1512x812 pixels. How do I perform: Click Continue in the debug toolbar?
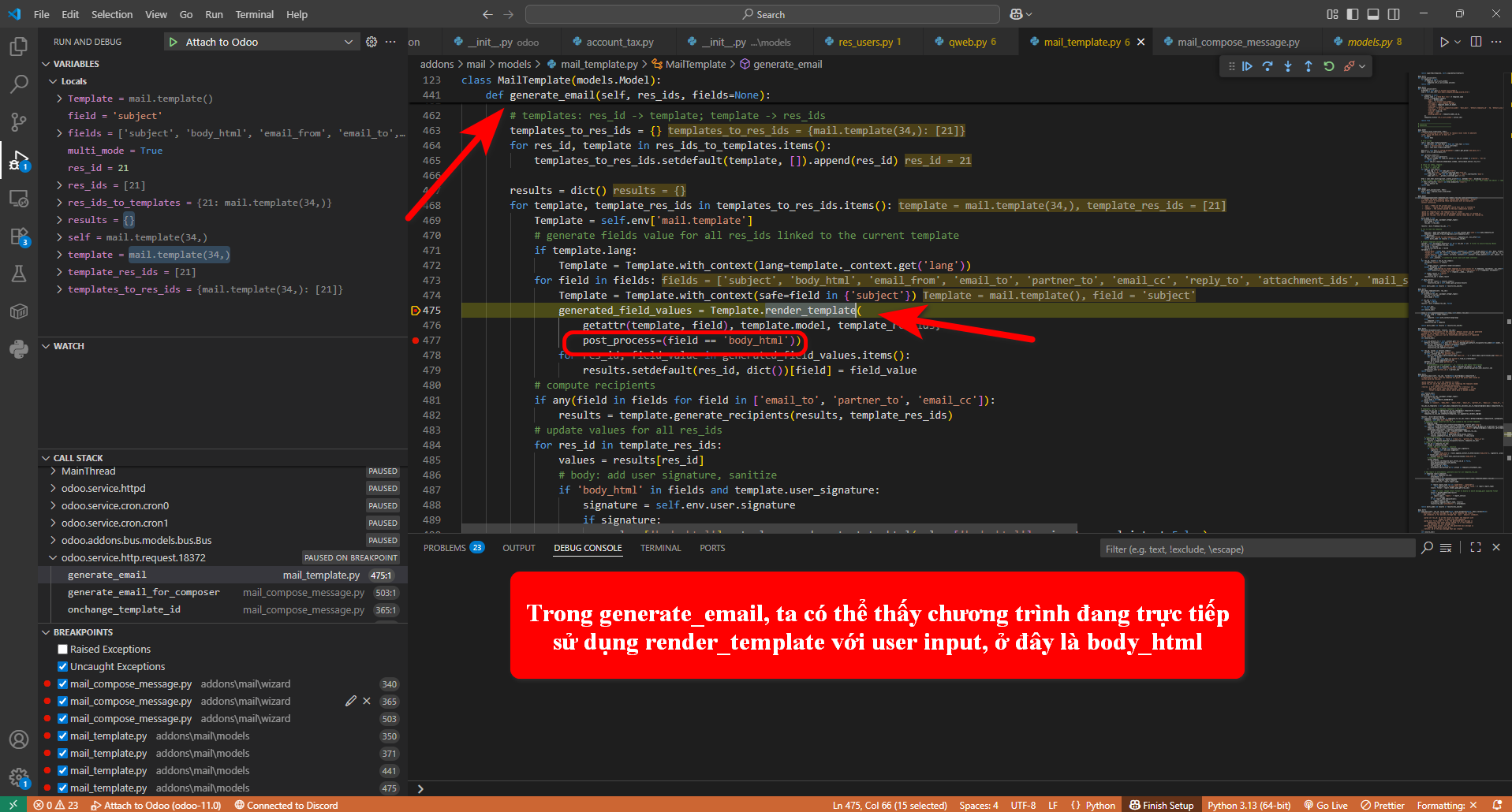coord(1247,67)
